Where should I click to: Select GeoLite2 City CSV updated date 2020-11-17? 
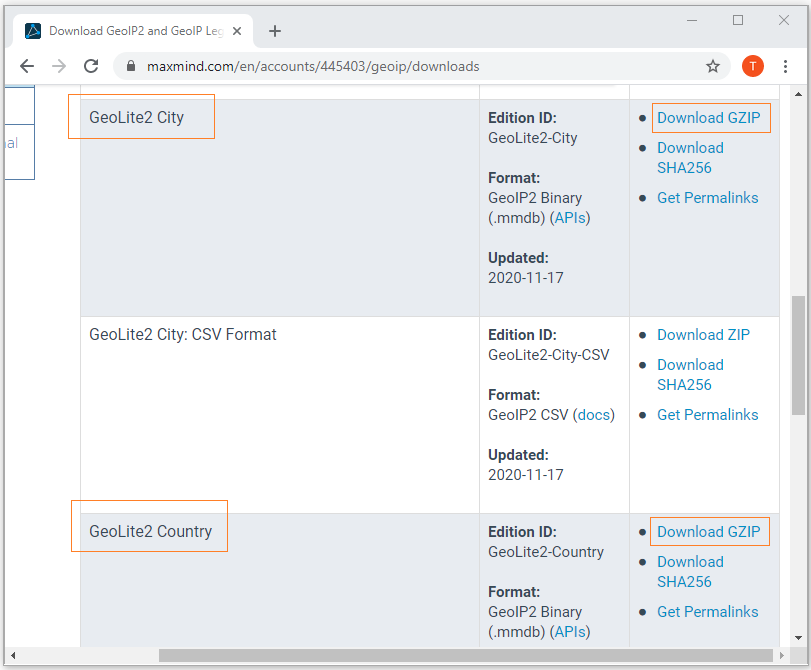525,475
